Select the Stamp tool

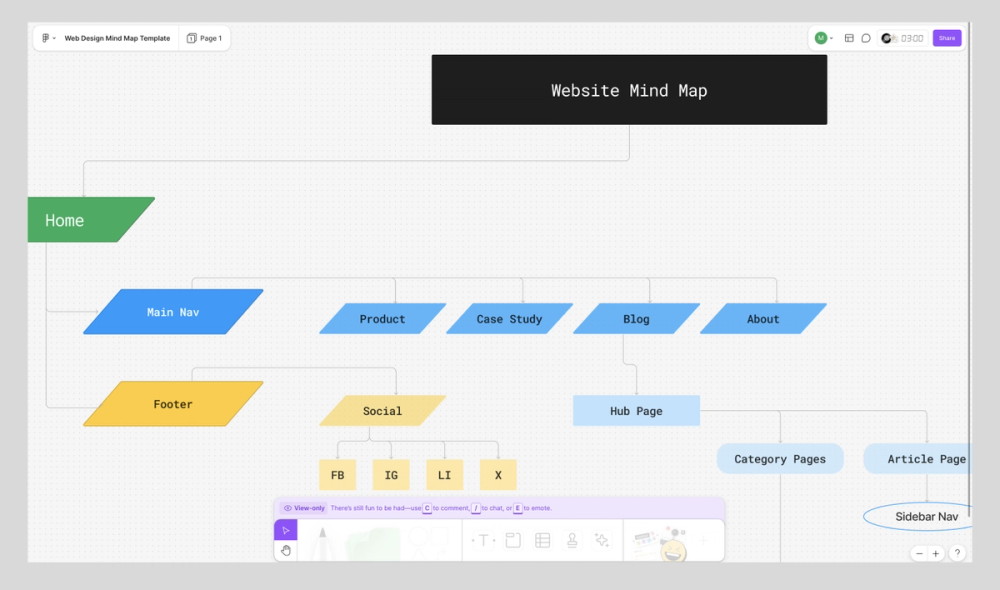coord(571,540)
